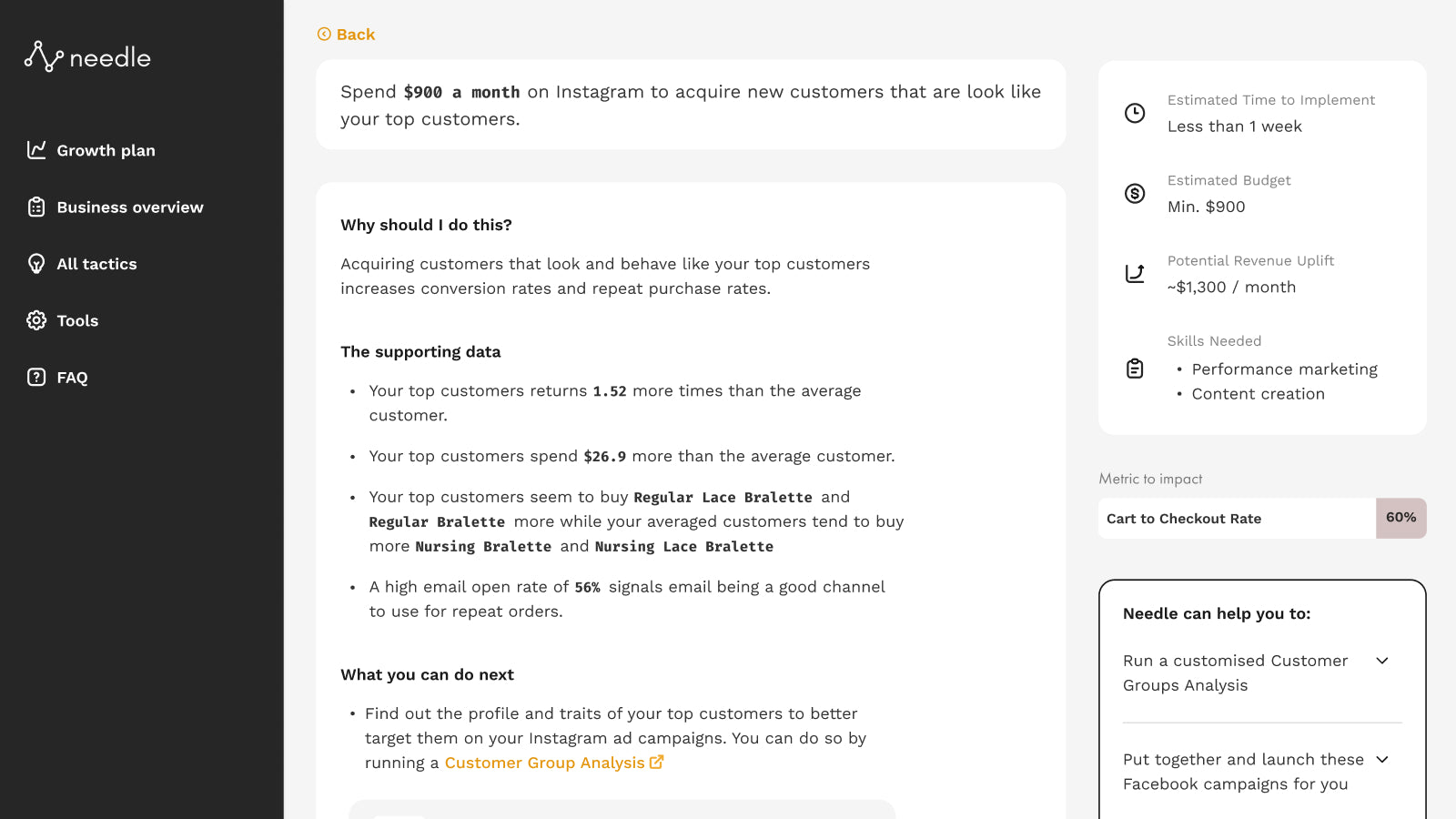
Task: Click the Estimated Budget dollar icon
Action: click(x=1135, y=193)
